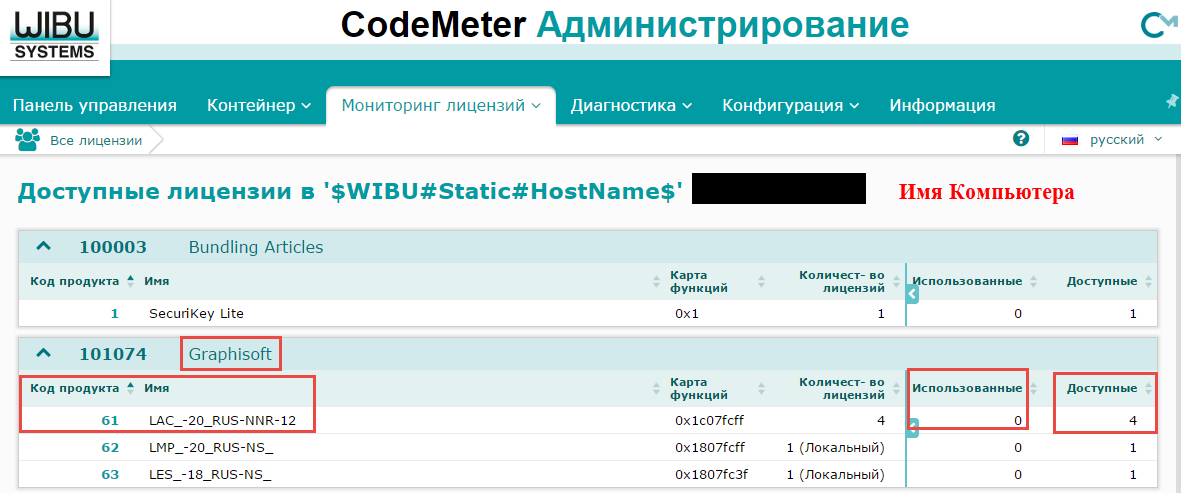This screenshot has height=493, width=1181.
Task: Open product code 62 link
Action: point(110,447)
